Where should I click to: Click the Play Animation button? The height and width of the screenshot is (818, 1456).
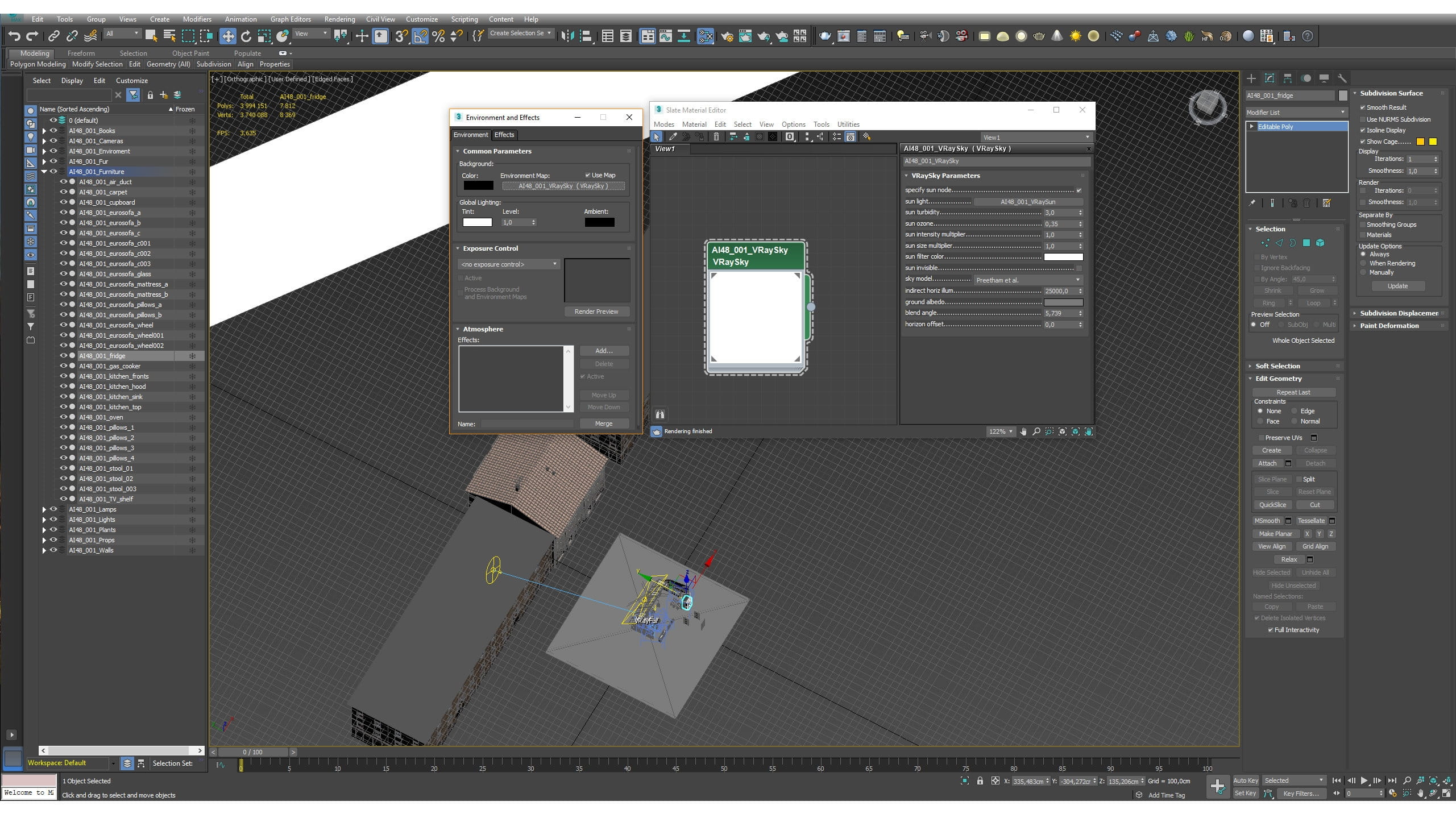(1364, 780)
